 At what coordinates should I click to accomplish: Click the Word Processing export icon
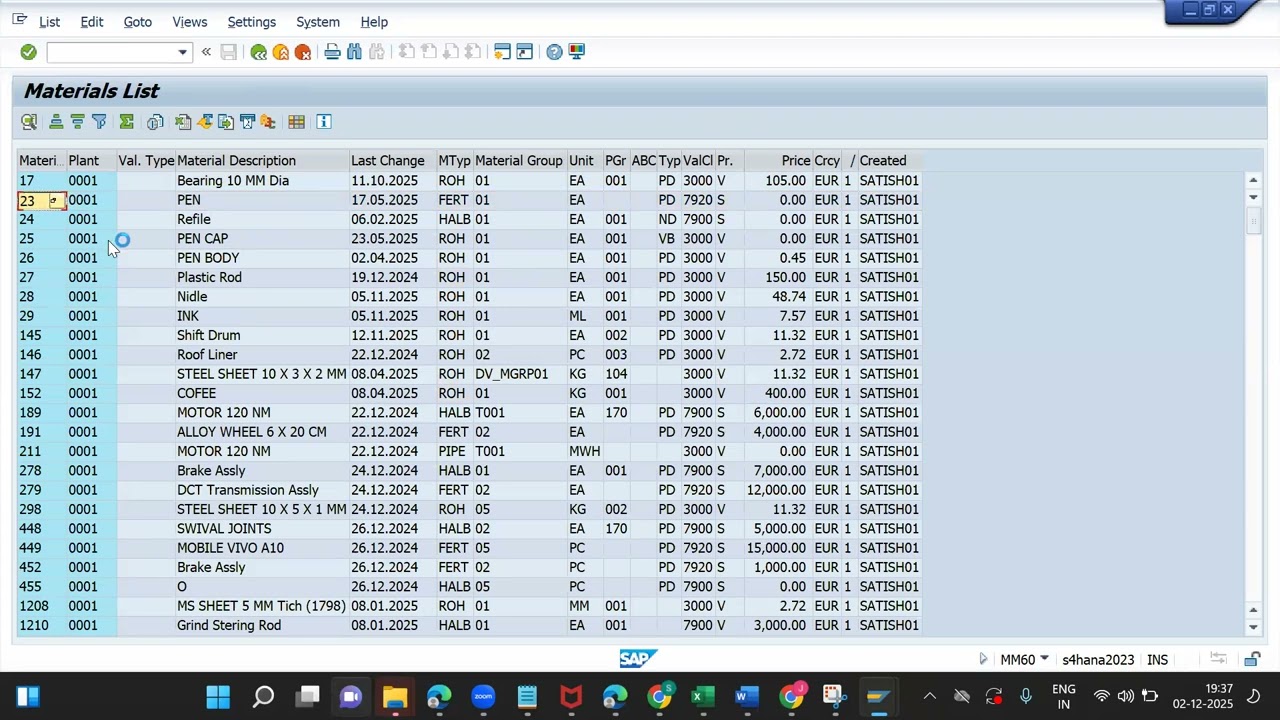205,122
